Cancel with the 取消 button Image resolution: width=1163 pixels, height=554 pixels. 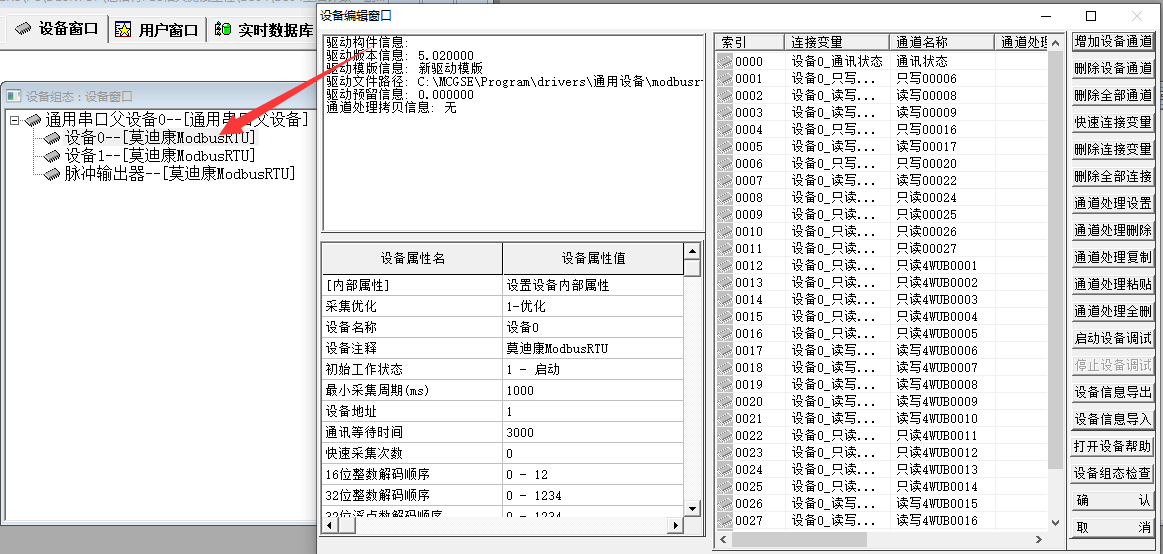coord(1113,527)
